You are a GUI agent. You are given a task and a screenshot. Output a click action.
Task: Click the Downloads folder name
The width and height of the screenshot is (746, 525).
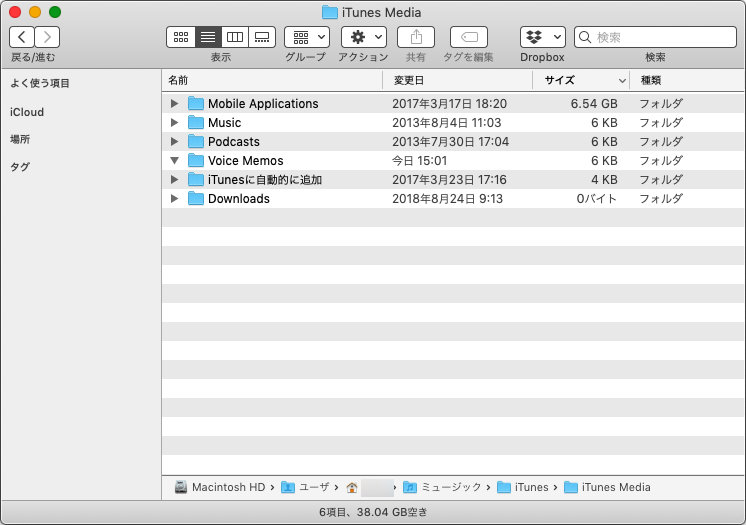pyautogui.click(x=239, y=198)
